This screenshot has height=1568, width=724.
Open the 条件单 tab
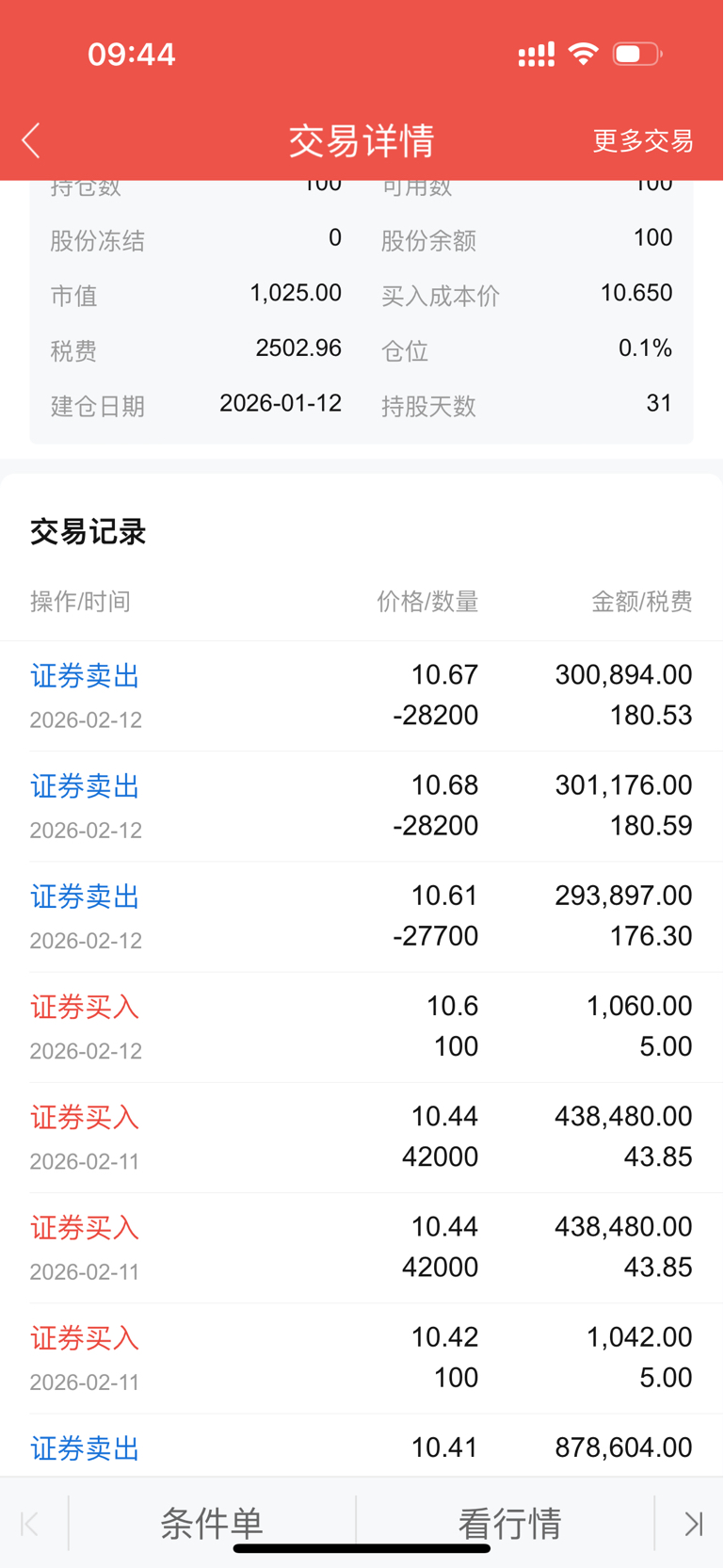[212, 1523]
